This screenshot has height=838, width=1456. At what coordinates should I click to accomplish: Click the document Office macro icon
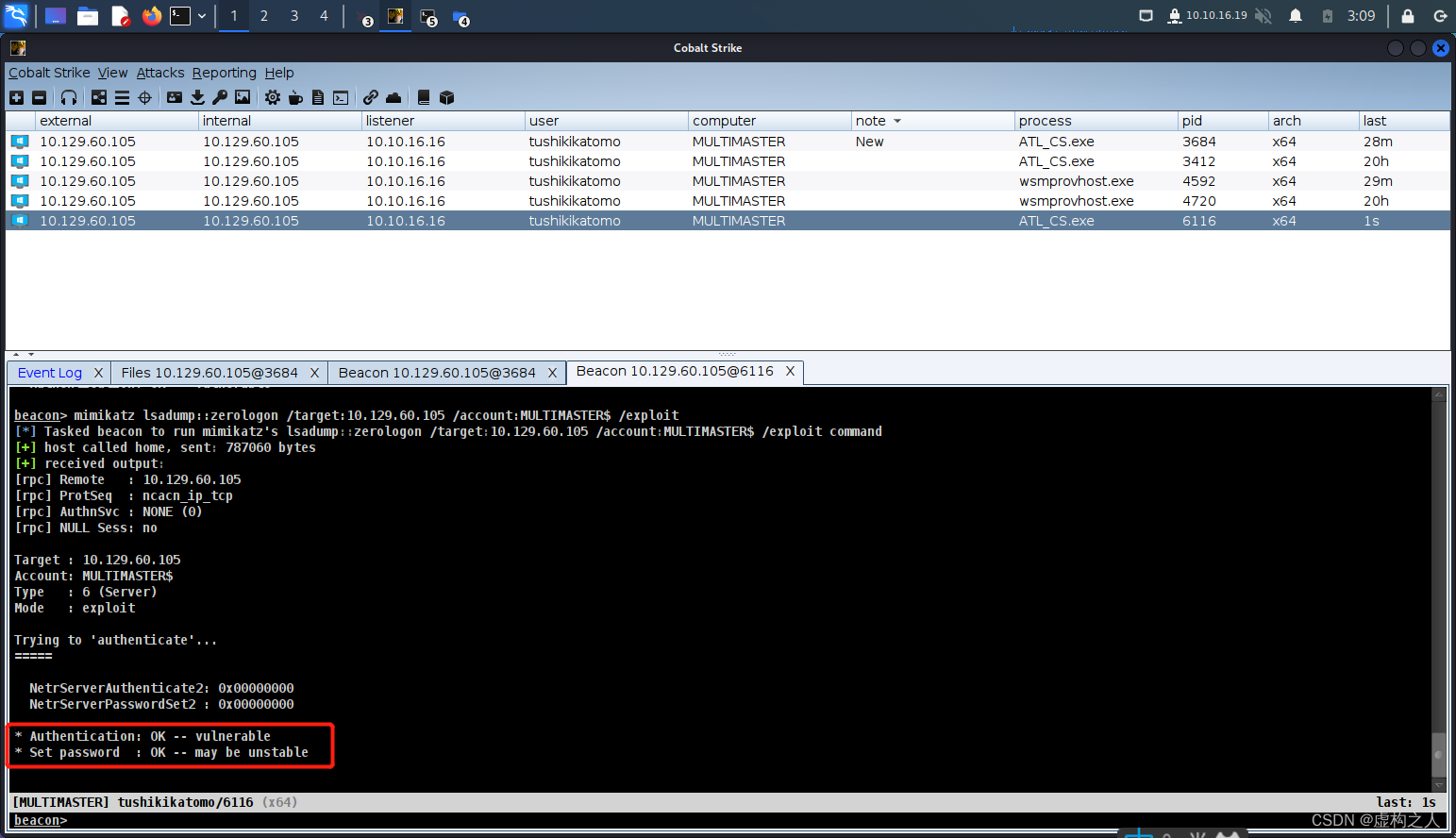tap(318, 97)
